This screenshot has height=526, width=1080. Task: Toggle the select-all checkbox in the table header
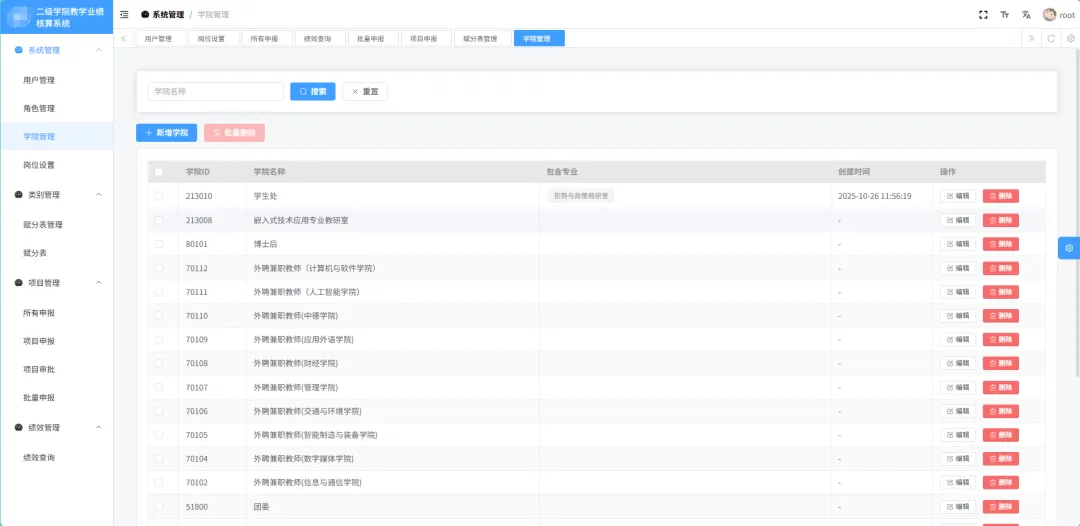point(159,172)
